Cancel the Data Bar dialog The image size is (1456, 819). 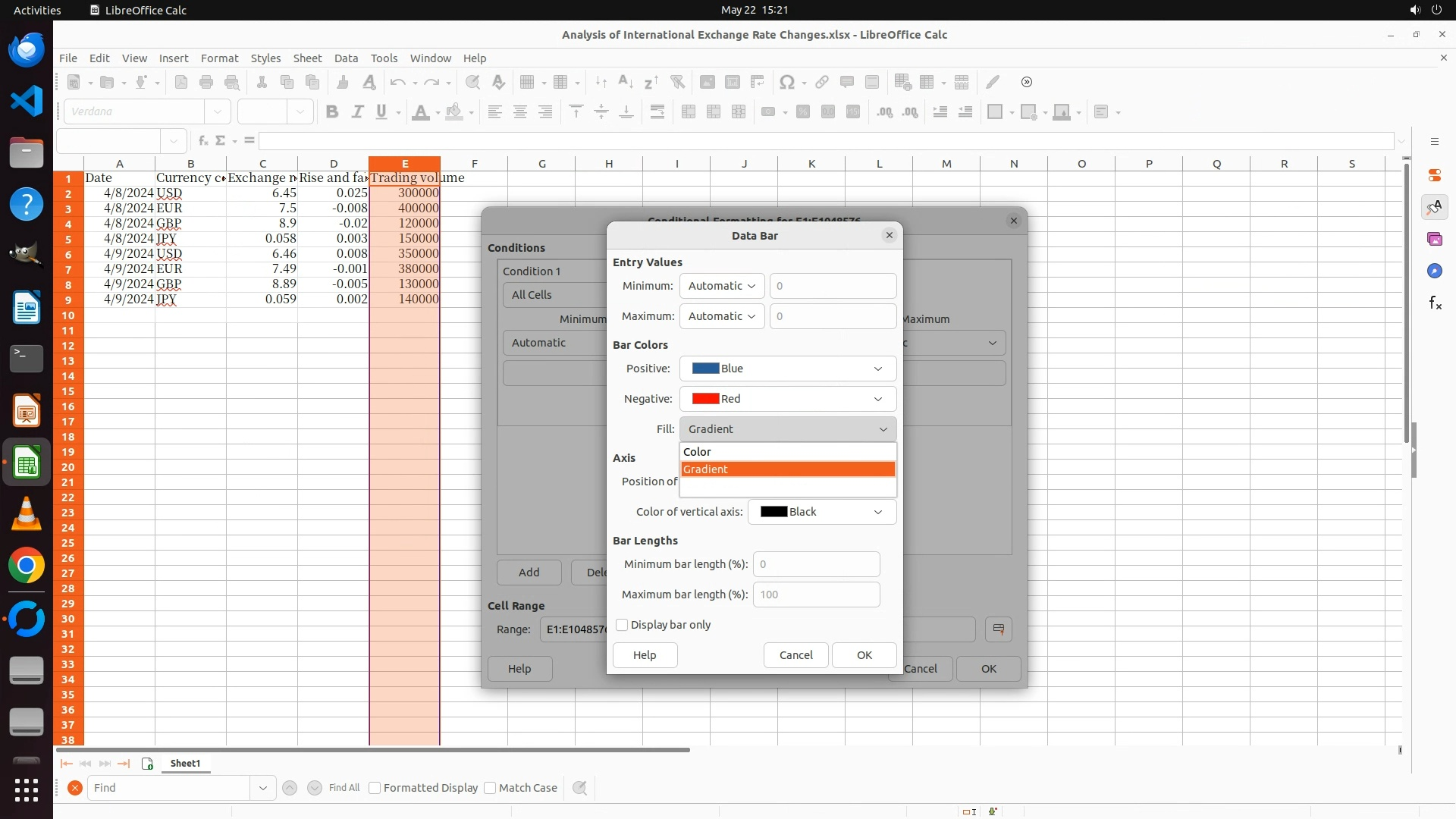(795, 655)
